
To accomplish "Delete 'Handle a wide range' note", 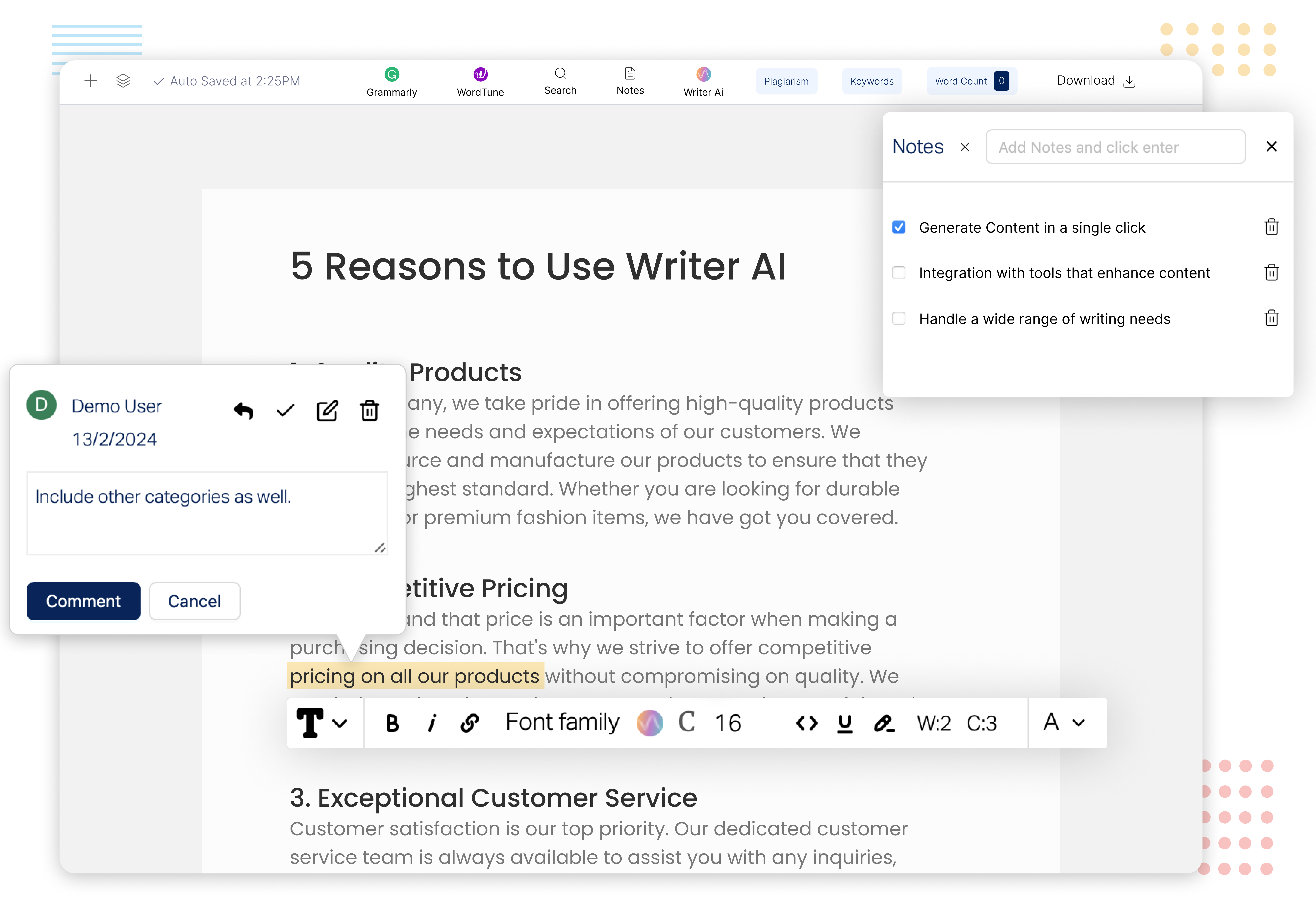I will [1272, 318].
